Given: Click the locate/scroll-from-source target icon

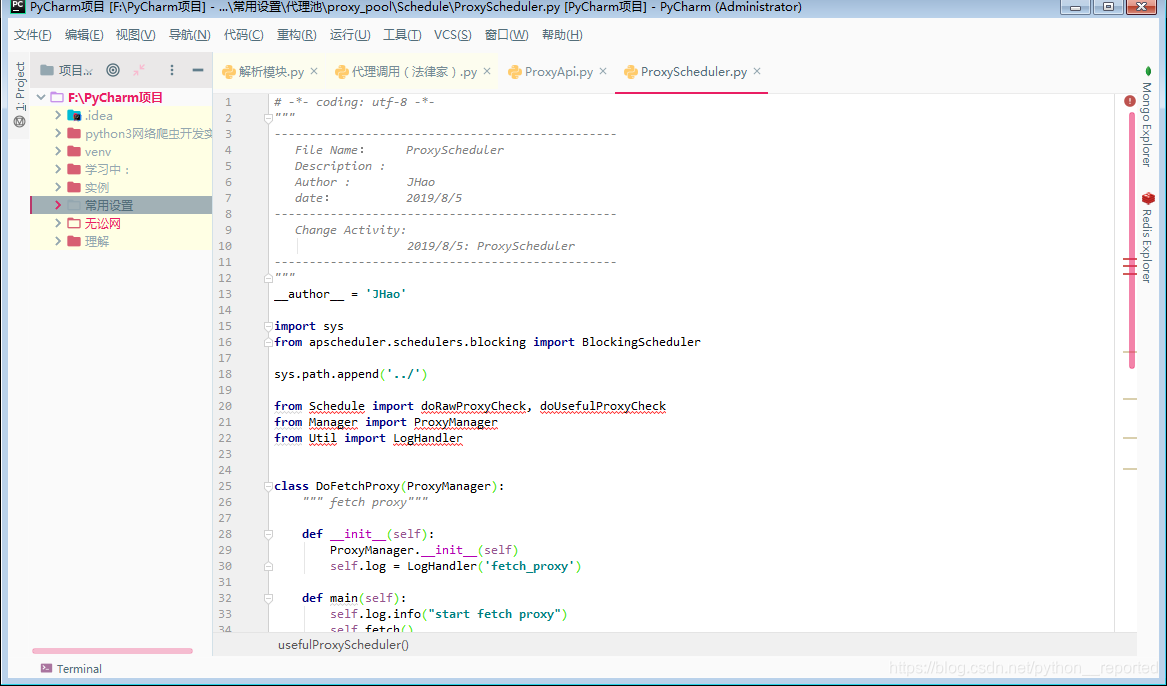Looking at the screenshot, I should click(x=112, y=70).
